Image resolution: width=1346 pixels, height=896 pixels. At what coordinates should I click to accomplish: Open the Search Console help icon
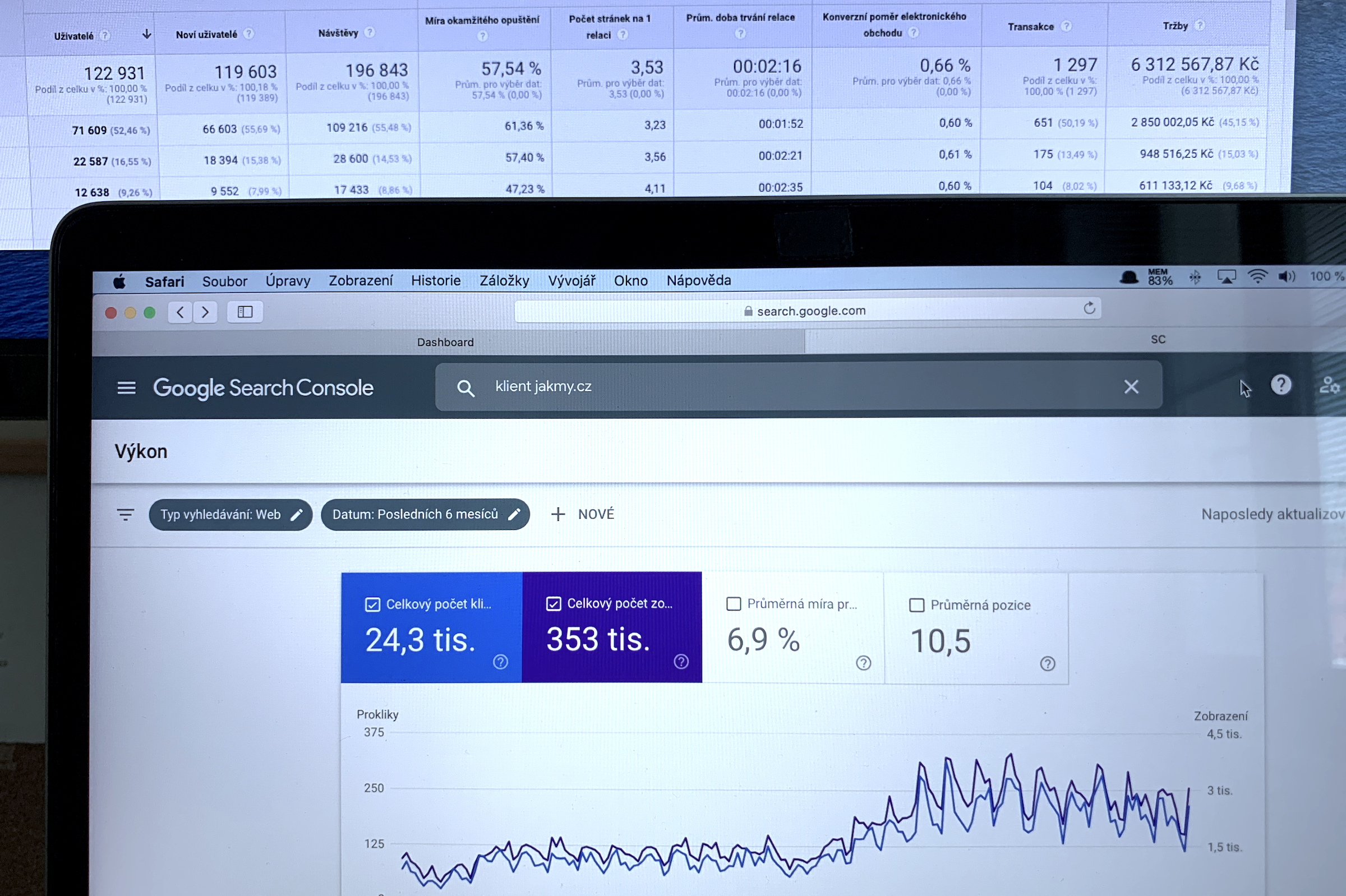tap(1281, 385)
